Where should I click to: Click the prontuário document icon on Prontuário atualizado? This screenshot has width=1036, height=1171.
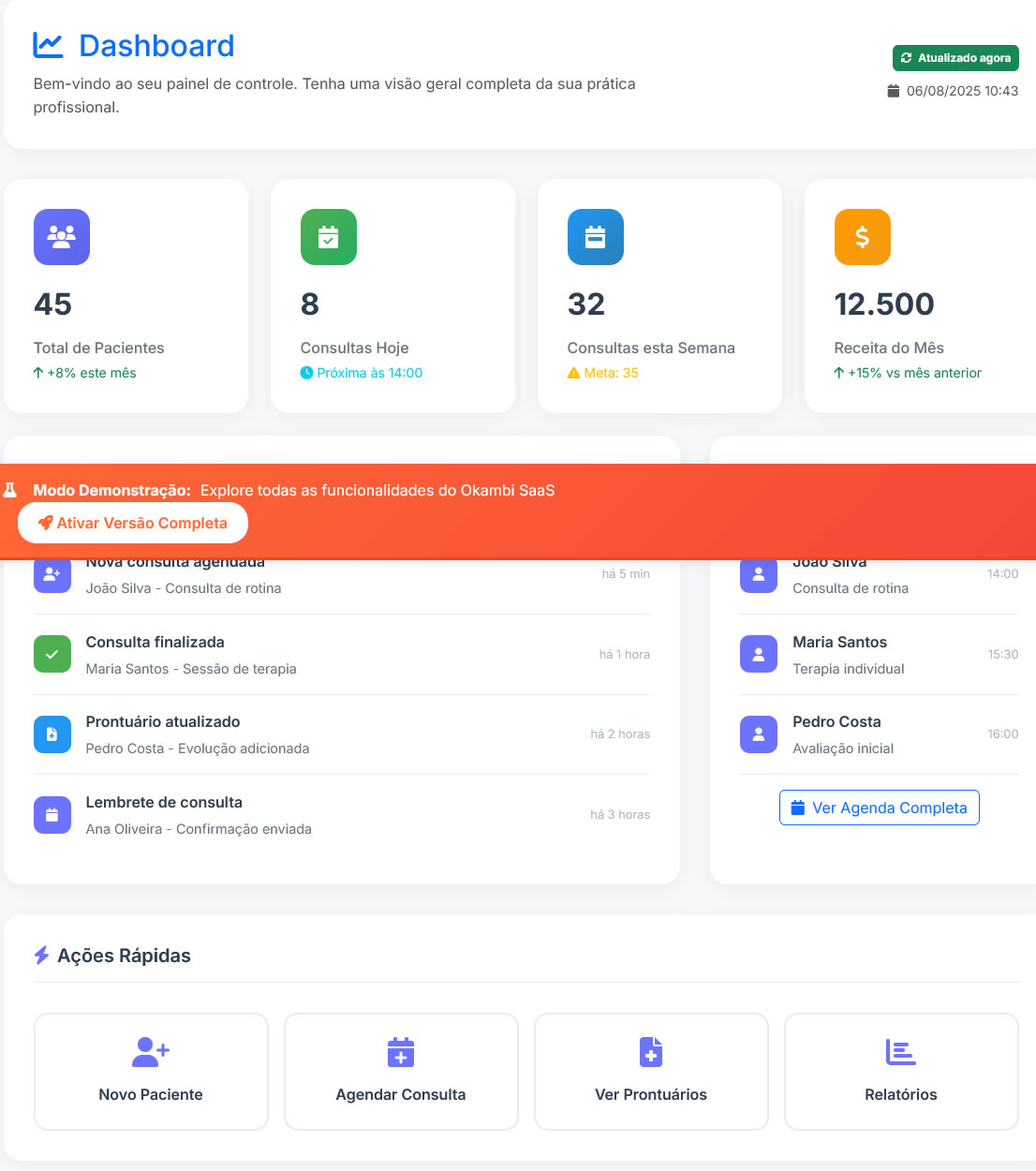52,734
